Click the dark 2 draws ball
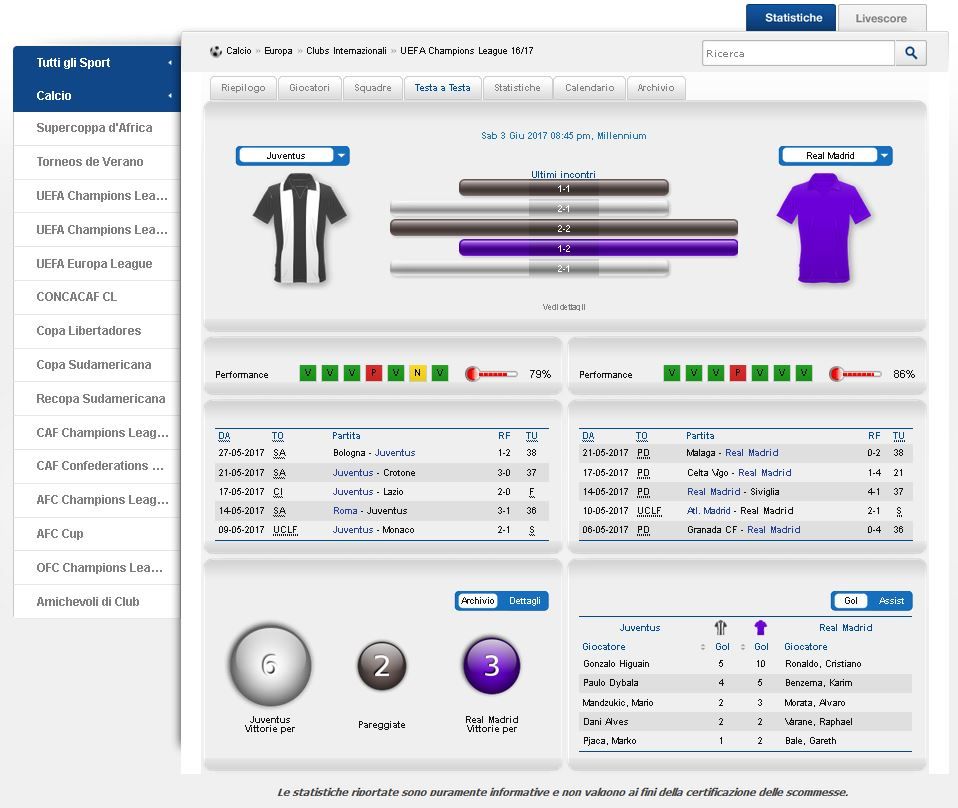Image resolution: width=958 pixels, height=808 pixels. coord(382,666)
